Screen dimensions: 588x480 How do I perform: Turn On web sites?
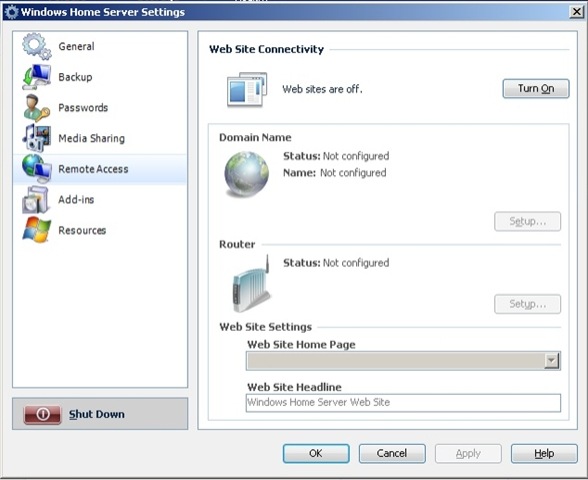[536, 88]
